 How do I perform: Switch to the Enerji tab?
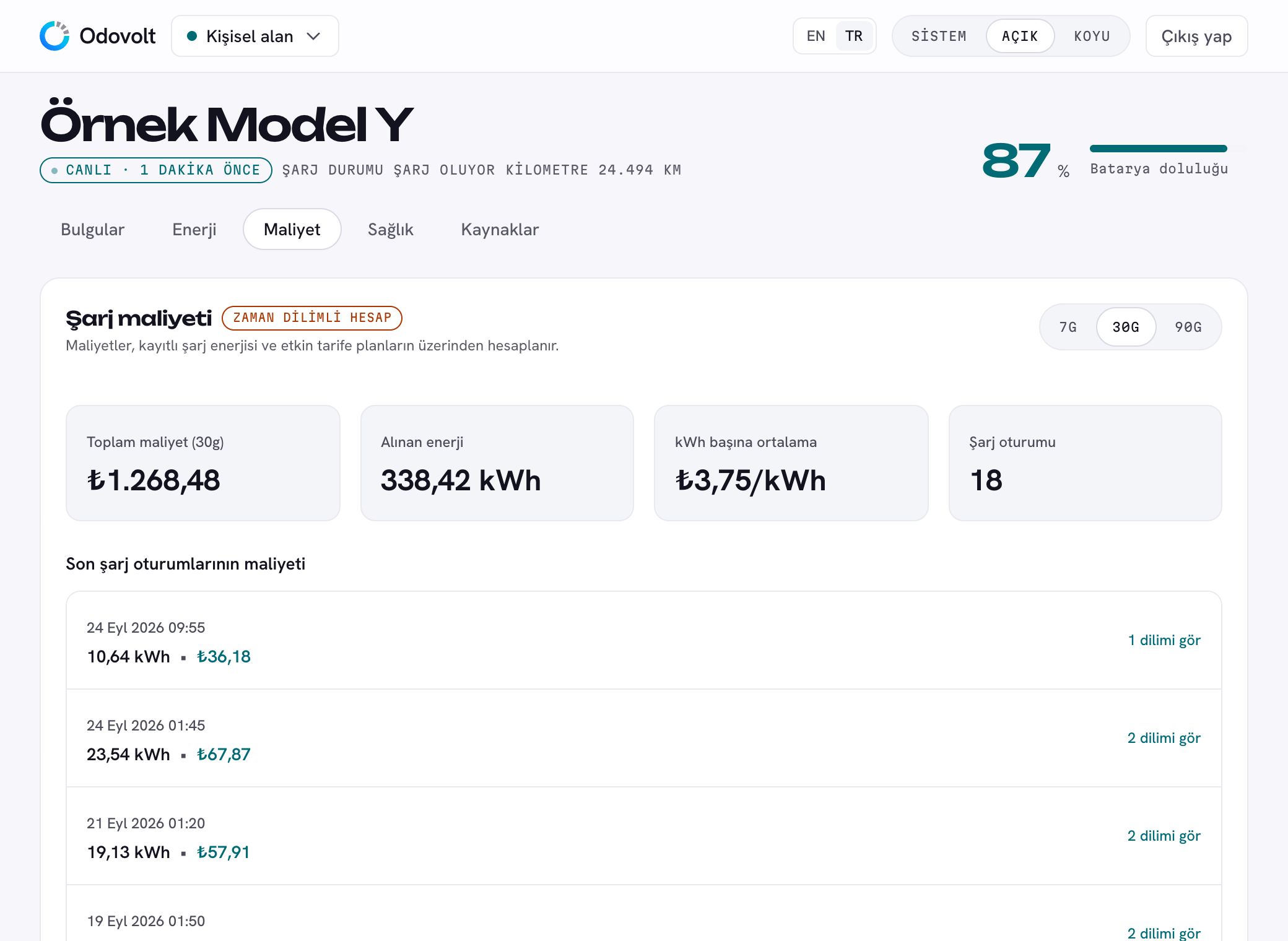[x=194, y=229]
